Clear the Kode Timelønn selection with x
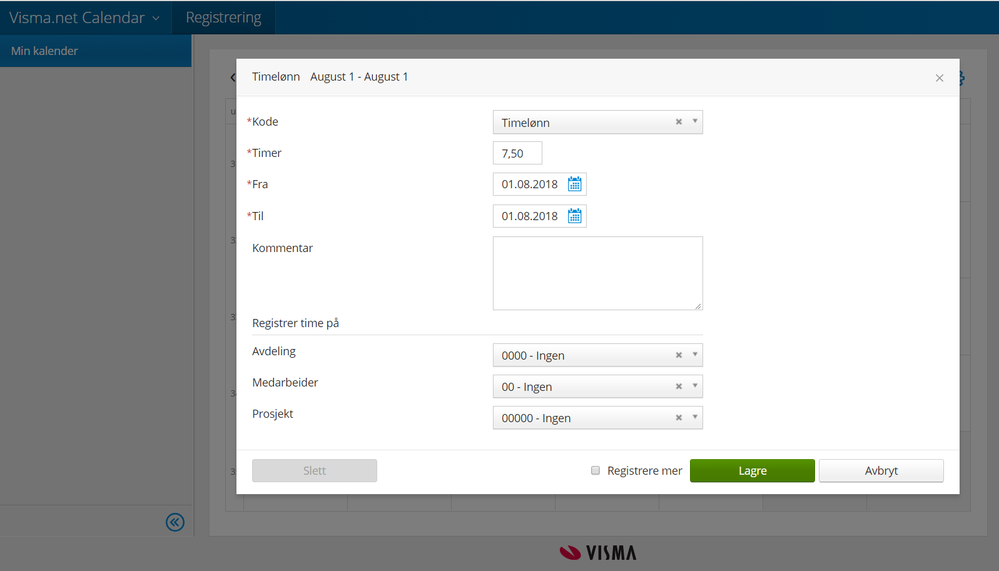The height and width of the screenshot is (571, 999). (679, 122)
